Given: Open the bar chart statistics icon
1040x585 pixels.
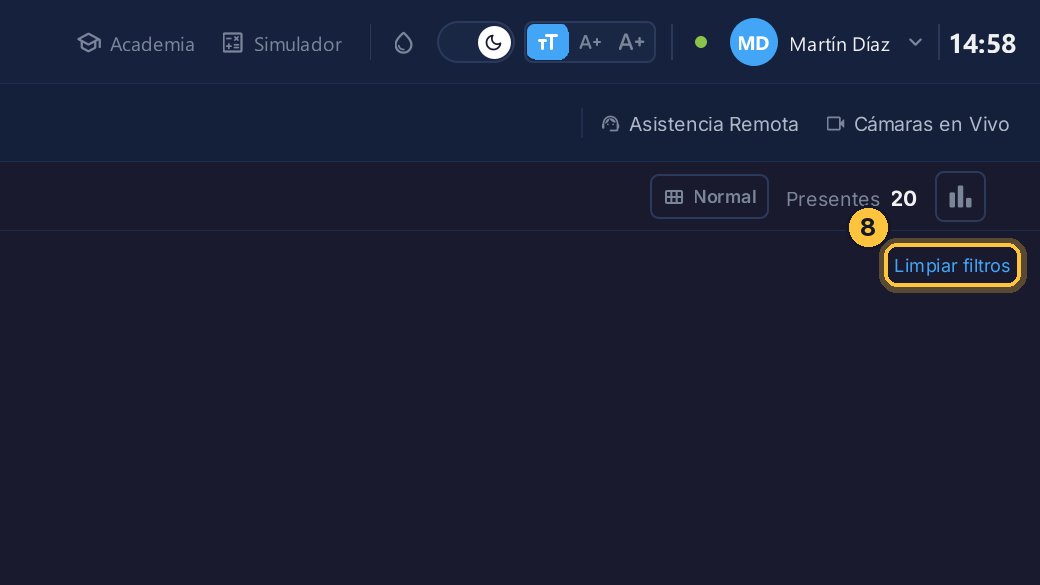Looking at the screenshot, I should [960, 196].
